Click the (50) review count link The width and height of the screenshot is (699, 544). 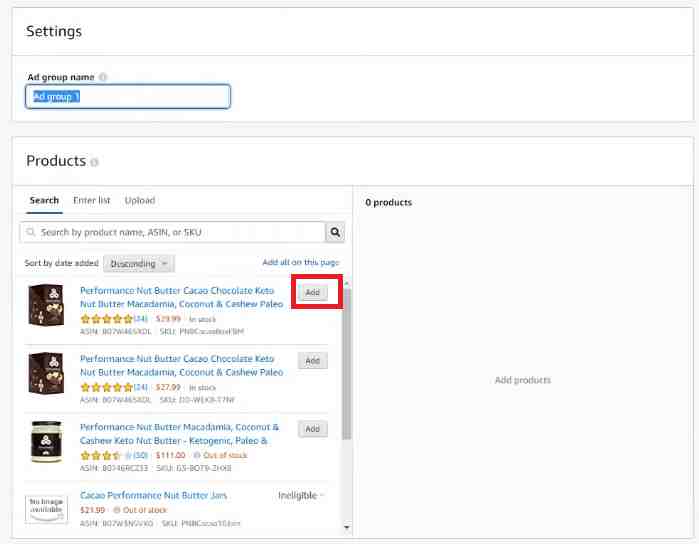(x=140, y=455)
